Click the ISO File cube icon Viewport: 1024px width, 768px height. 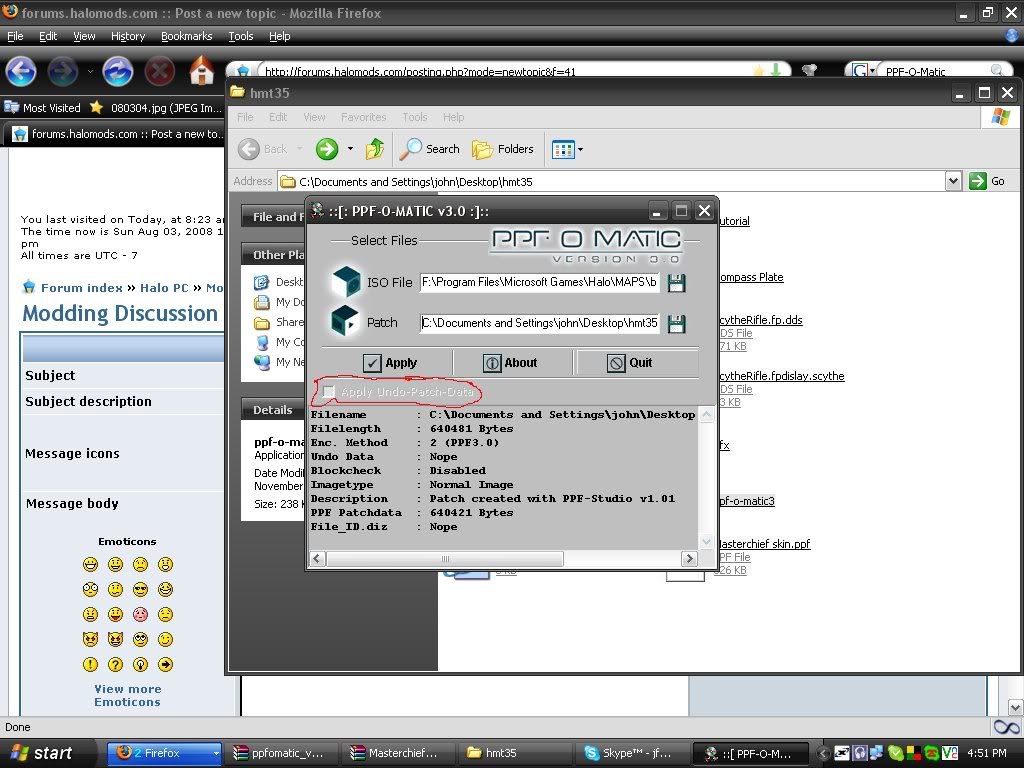pos(345,281)
